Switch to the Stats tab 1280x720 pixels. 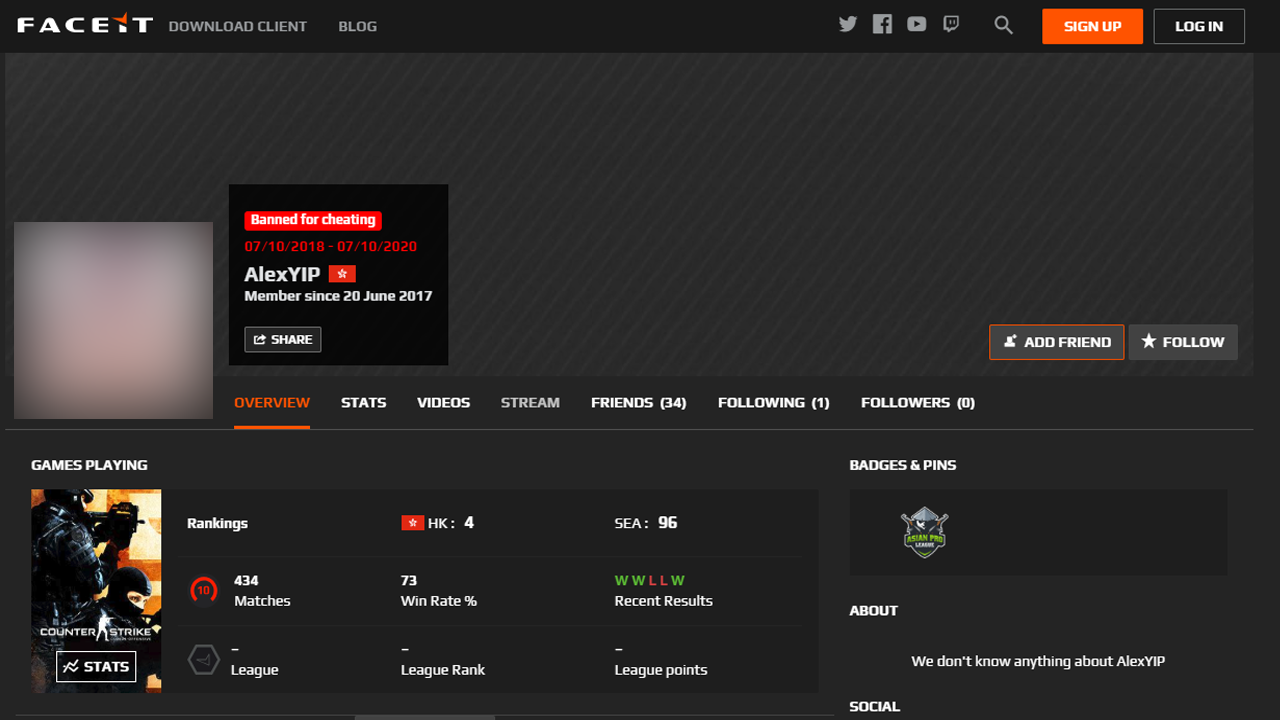point(363,403)
